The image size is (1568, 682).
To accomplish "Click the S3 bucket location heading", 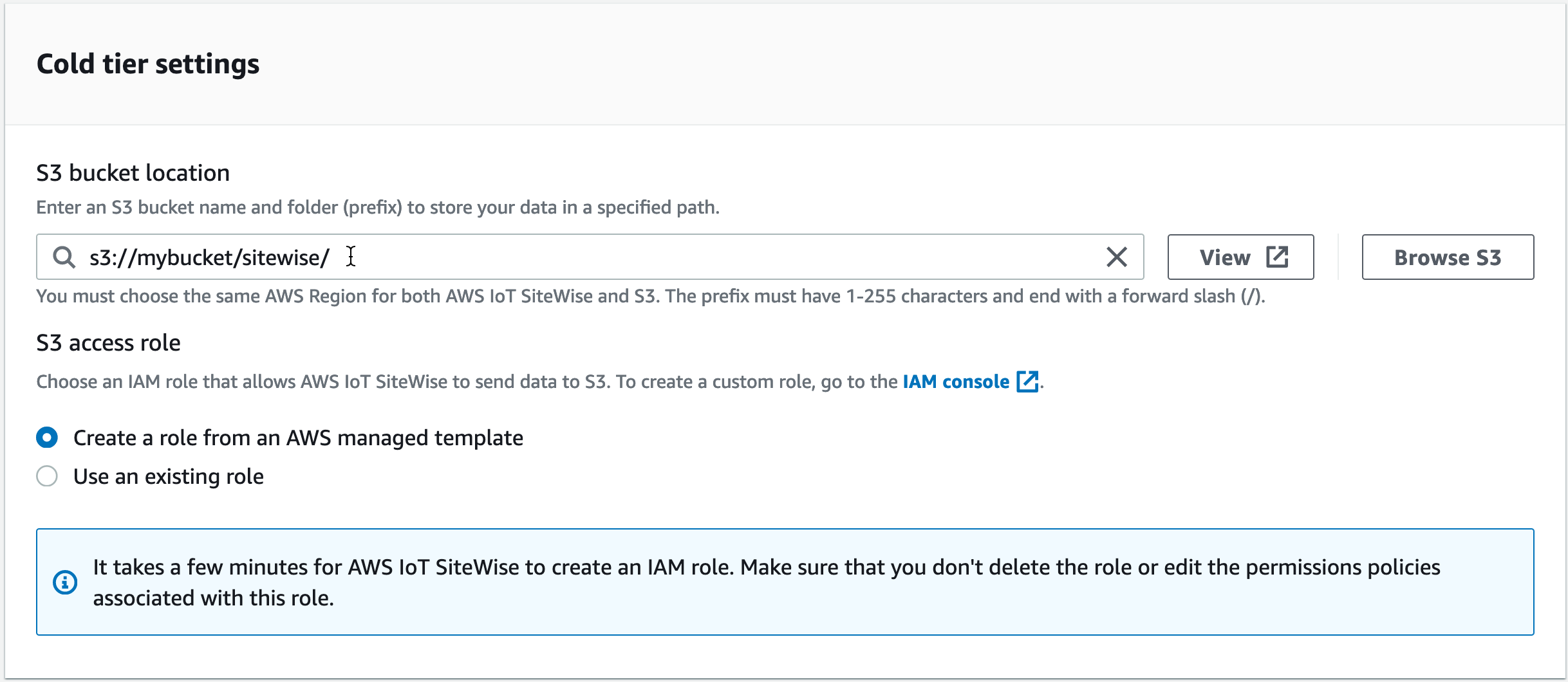I will (x=133, y=172).
